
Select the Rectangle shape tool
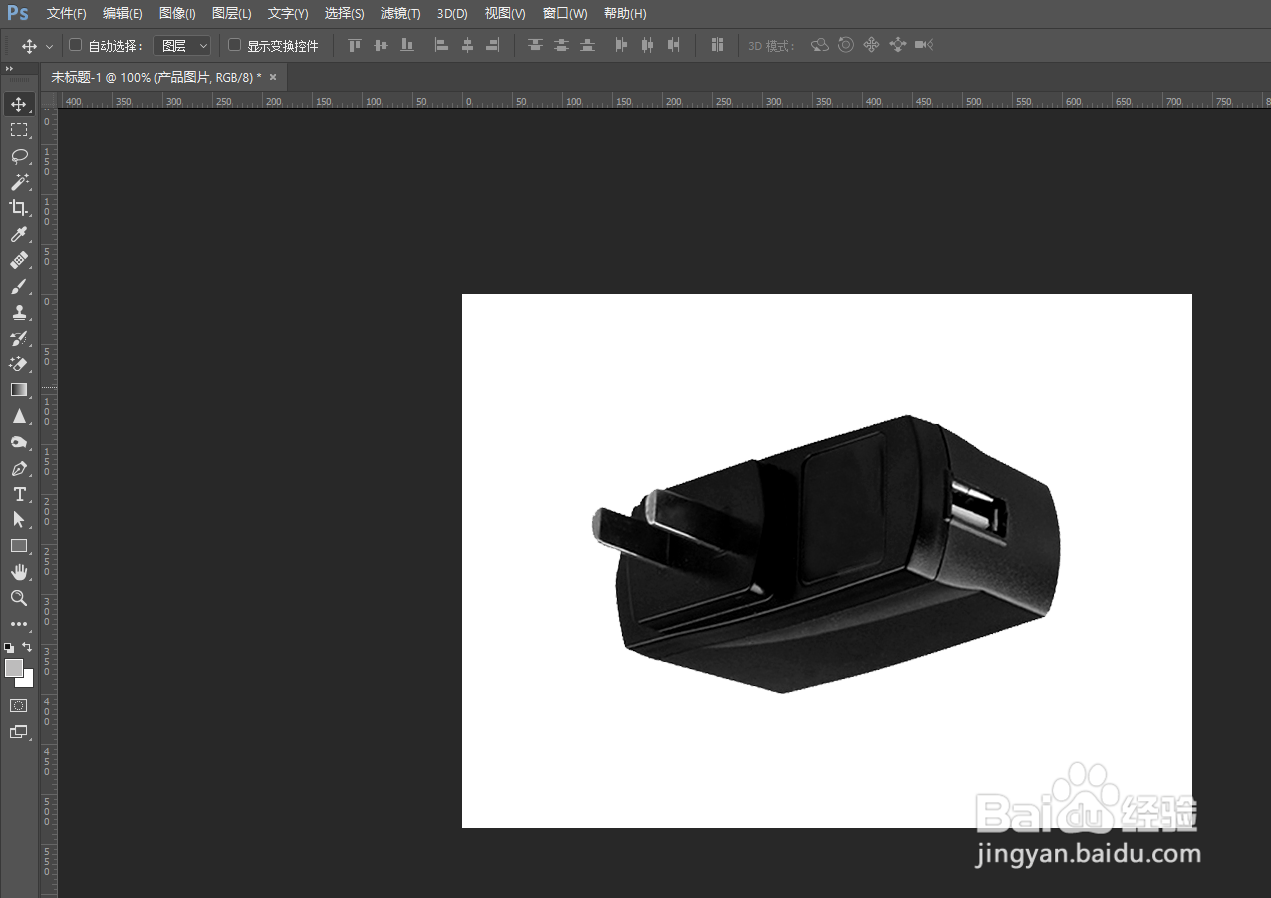19,546
